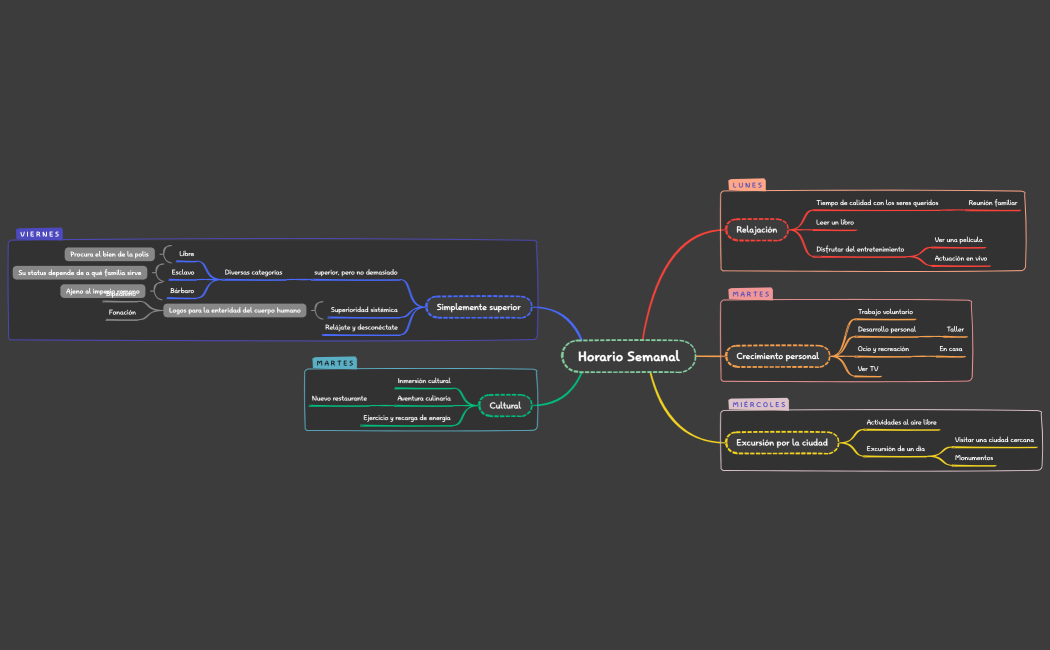Click the teal MARTES label above Cultural

[335, 363]
